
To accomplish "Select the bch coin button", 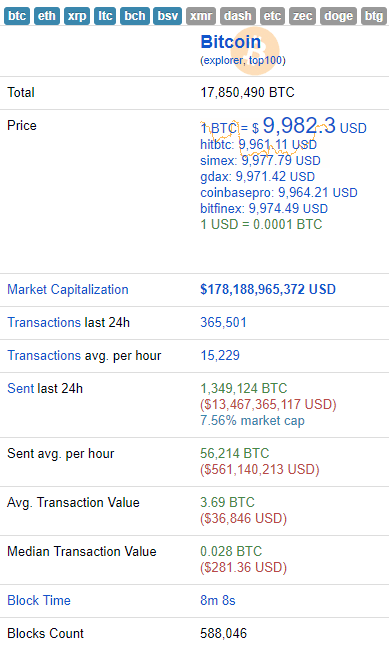I will pyautogui.click(x=135, y=16).
